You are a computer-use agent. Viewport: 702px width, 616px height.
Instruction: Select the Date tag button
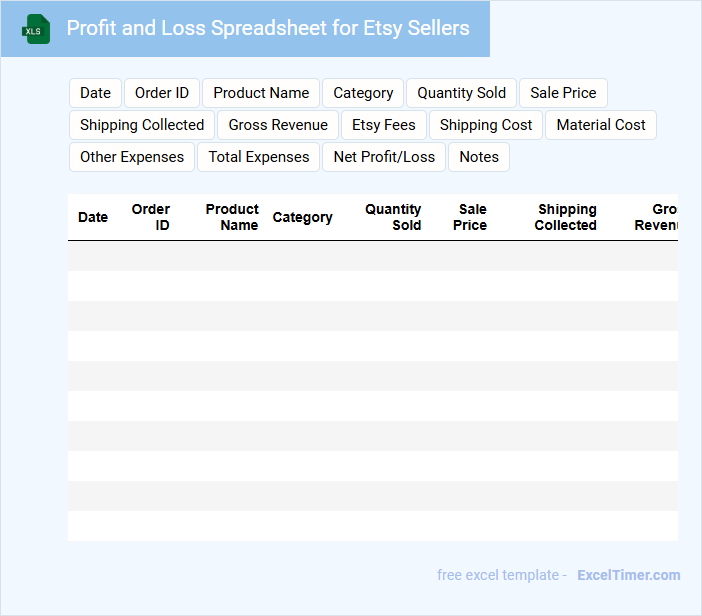click(95, 93)
